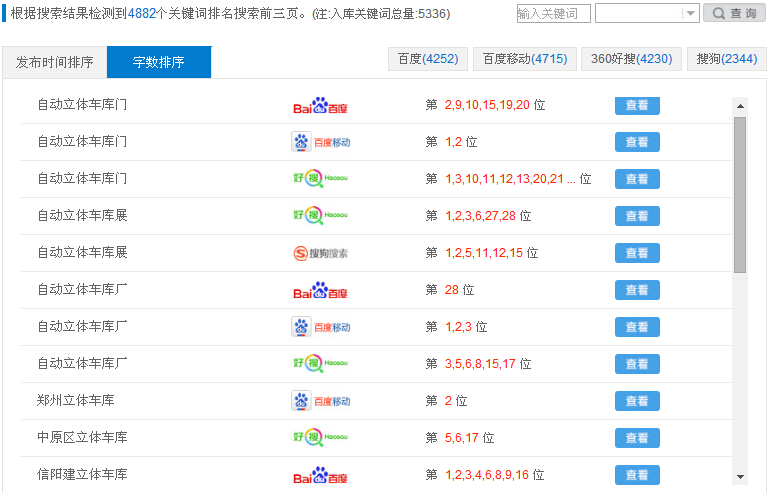The image size is (768, 493).
Task: Click ranking text 1,2,3,4,6,8,9,16
Action: point(487,475)
